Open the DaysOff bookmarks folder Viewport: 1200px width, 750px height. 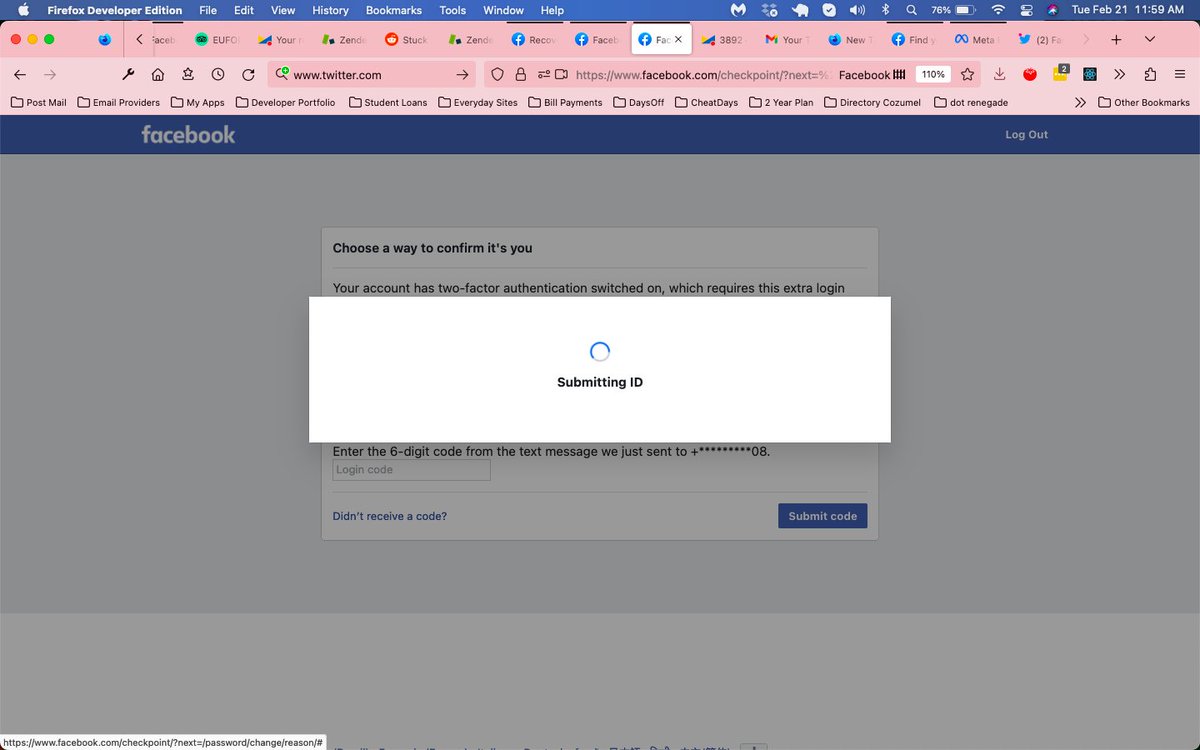(x=638, y=102)
